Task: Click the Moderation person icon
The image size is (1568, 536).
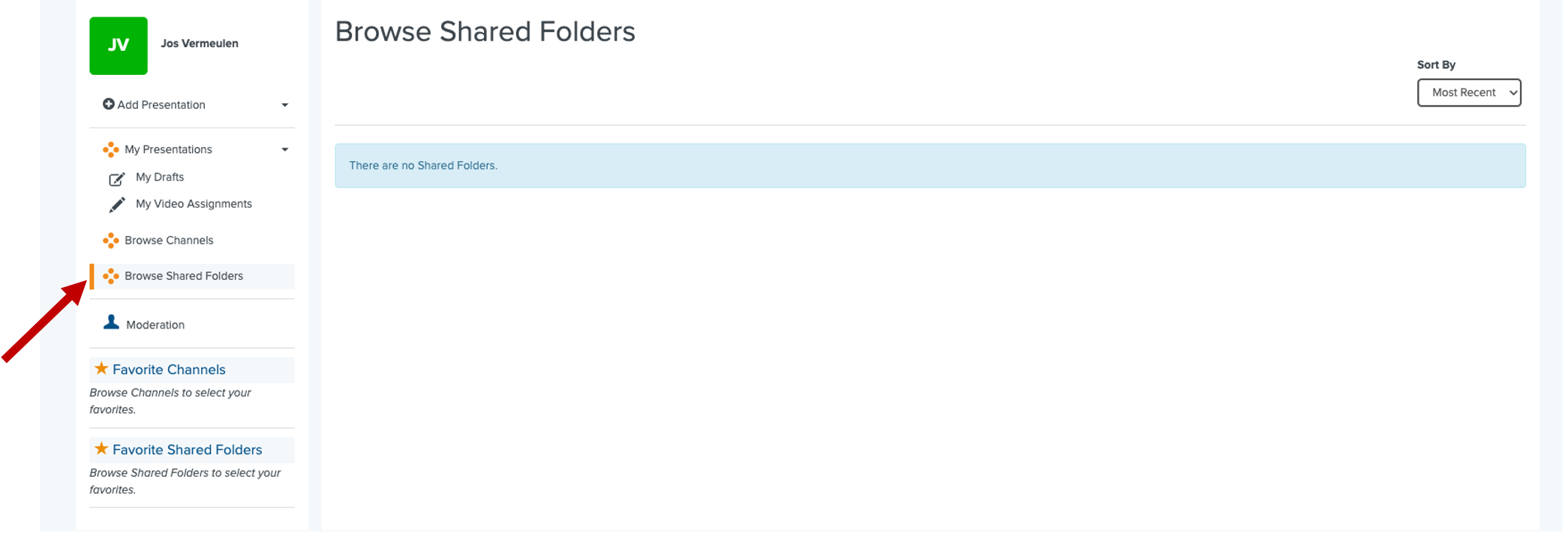Action: pyautogui.click(x=111, y=322)
